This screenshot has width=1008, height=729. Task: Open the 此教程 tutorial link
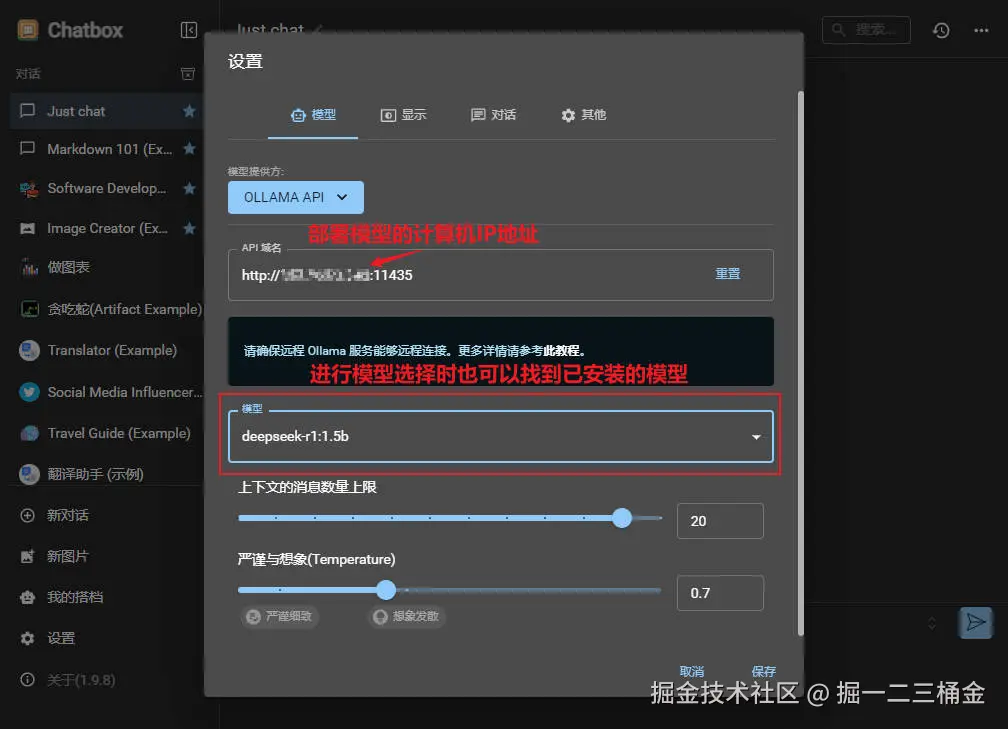[561, 351]
